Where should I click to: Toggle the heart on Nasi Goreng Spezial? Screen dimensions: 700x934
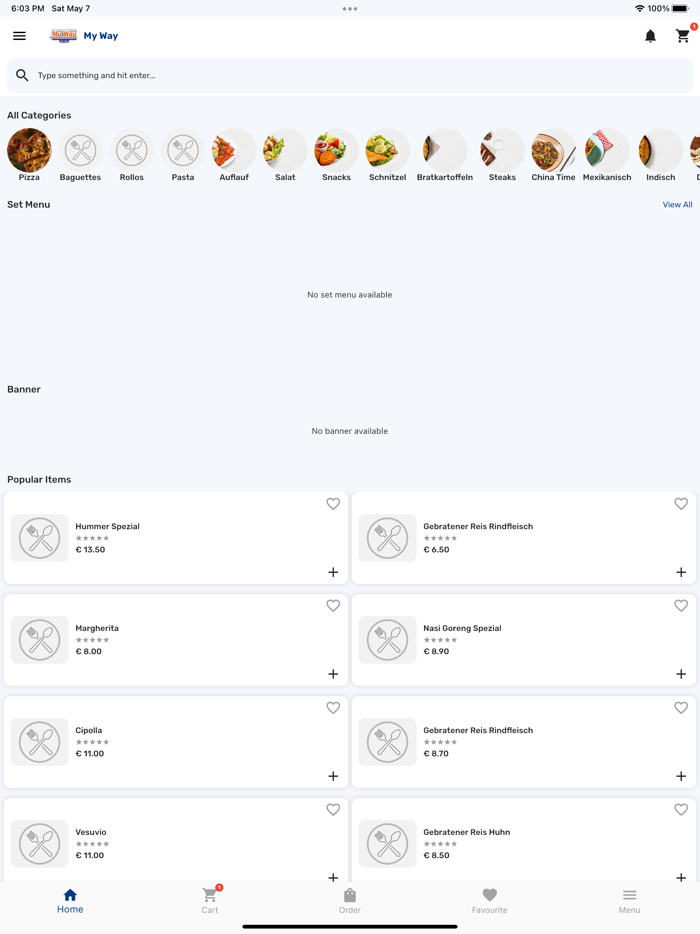click(x=681, y=606)
